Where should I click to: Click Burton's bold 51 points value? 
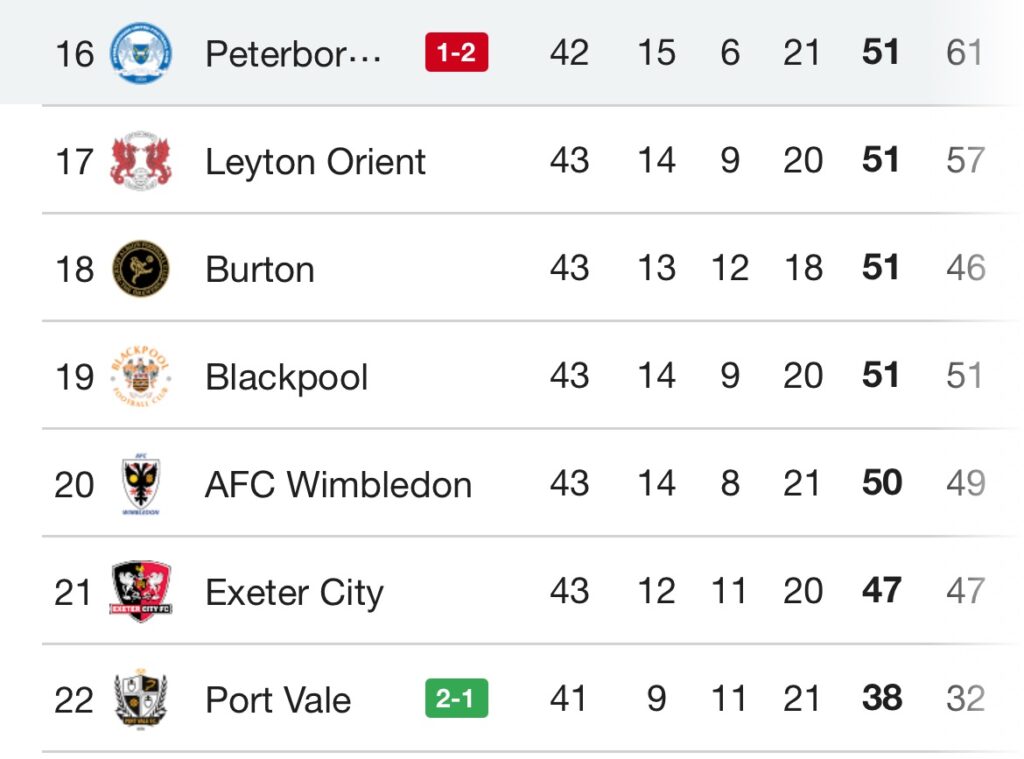881,269
